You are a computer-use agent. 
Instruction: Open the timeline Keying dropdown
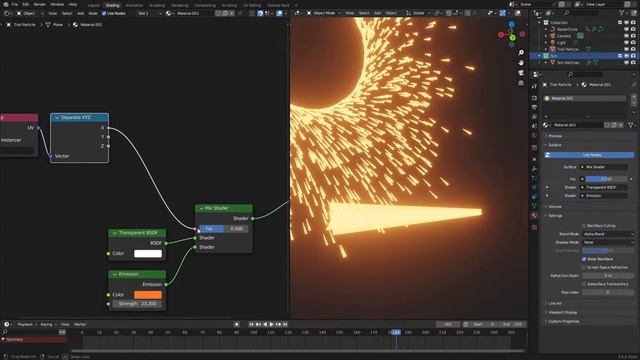point(48,324)
